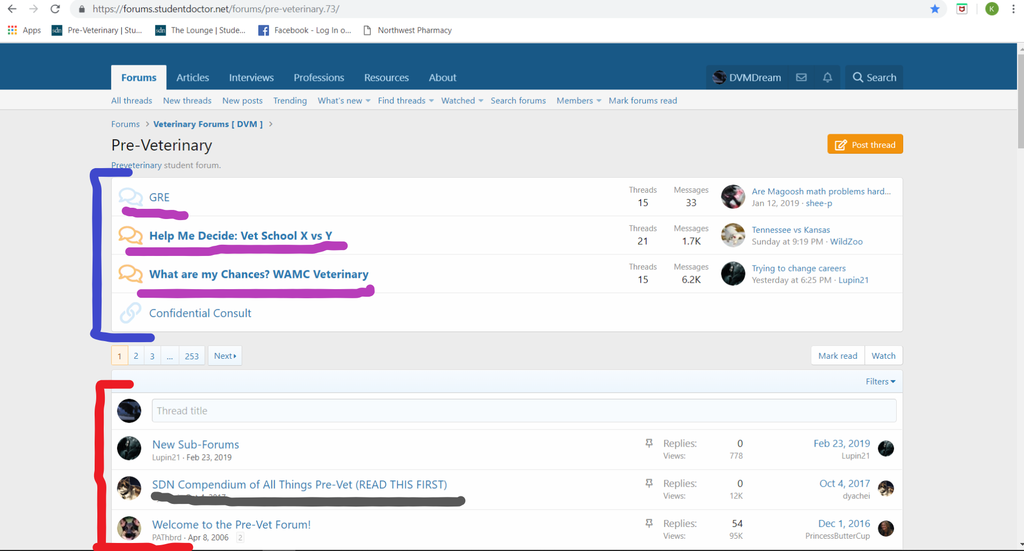Expand the Find threads dropdown arrow
Screen dimensions: 1024x551
click(431, 101)
